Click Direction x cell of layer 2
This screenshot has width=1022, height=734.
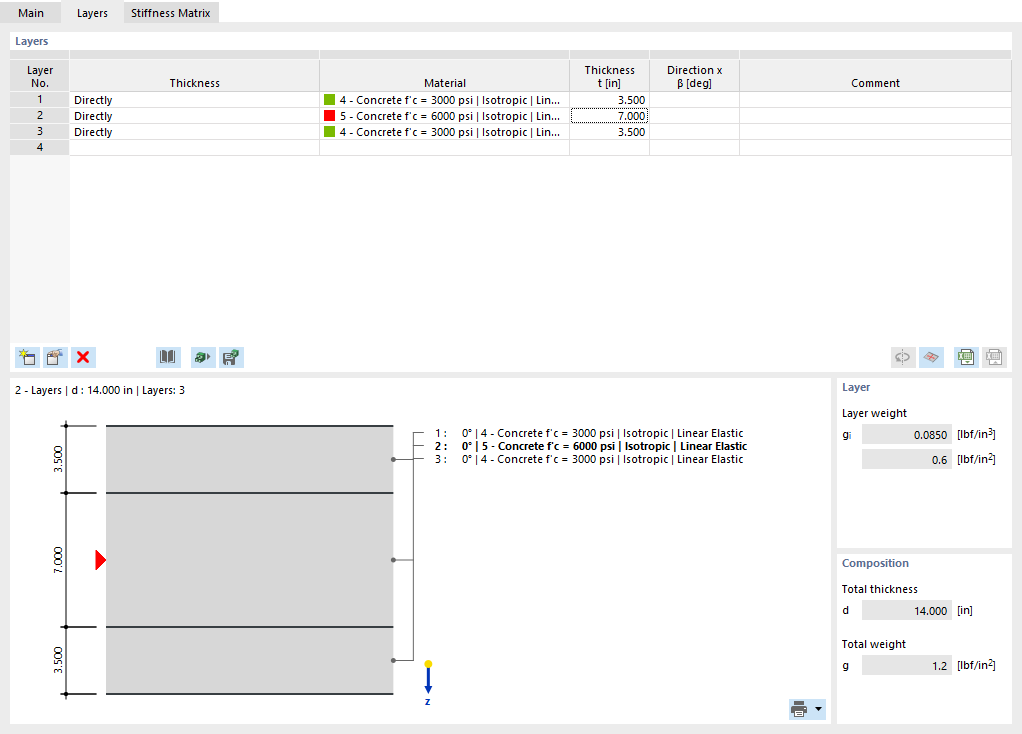[x=694, y=116]
